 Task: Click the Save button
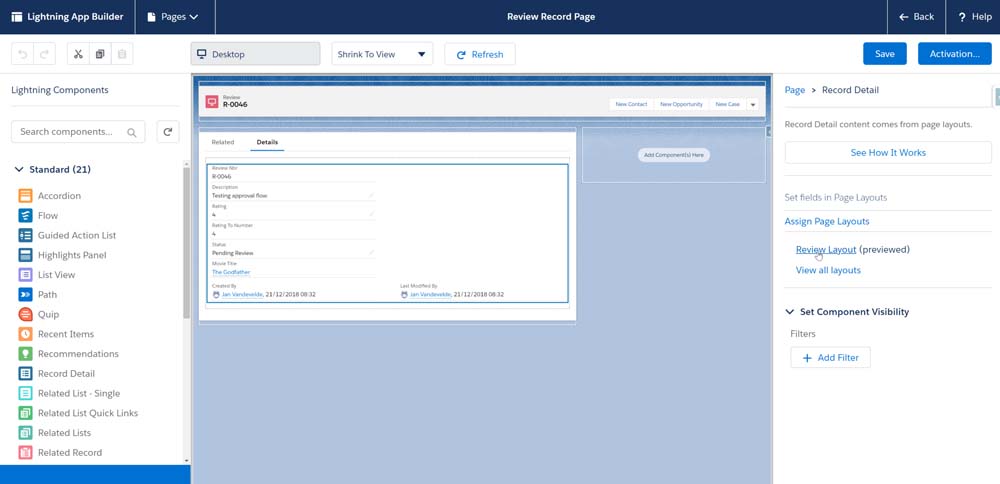[884, 54]
